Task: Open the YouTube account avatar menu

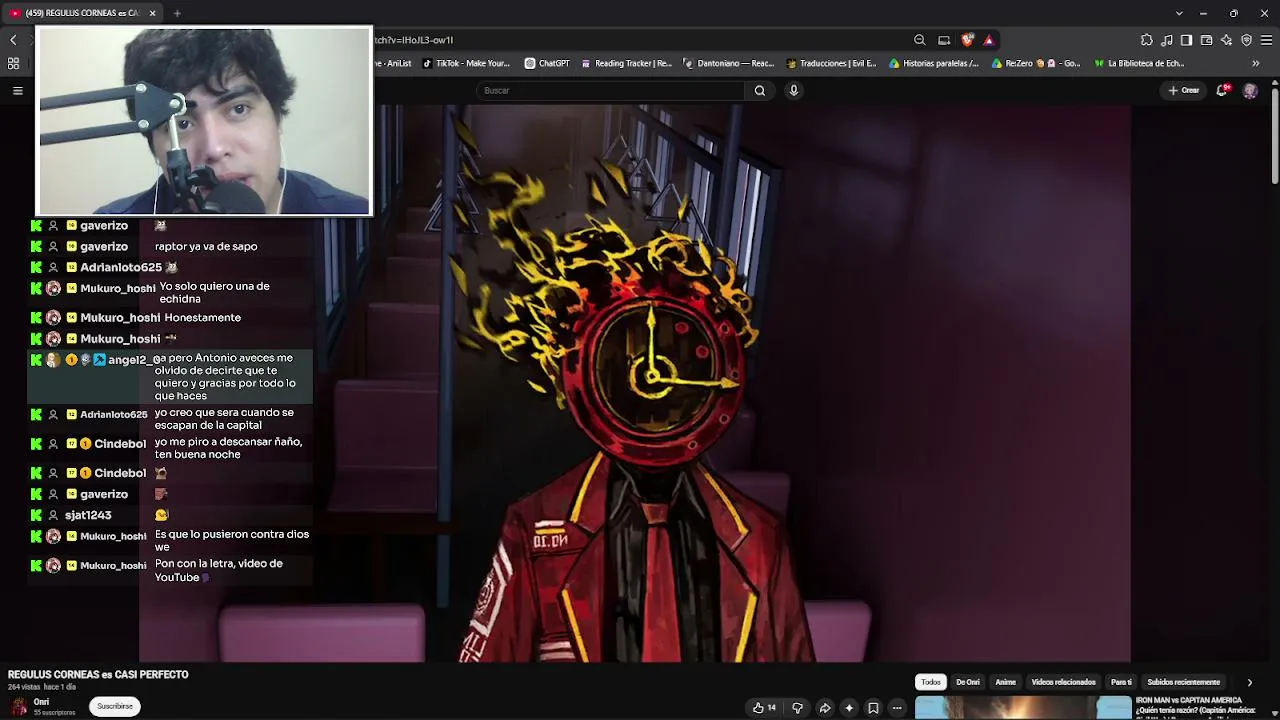Action: [1250, 91]
